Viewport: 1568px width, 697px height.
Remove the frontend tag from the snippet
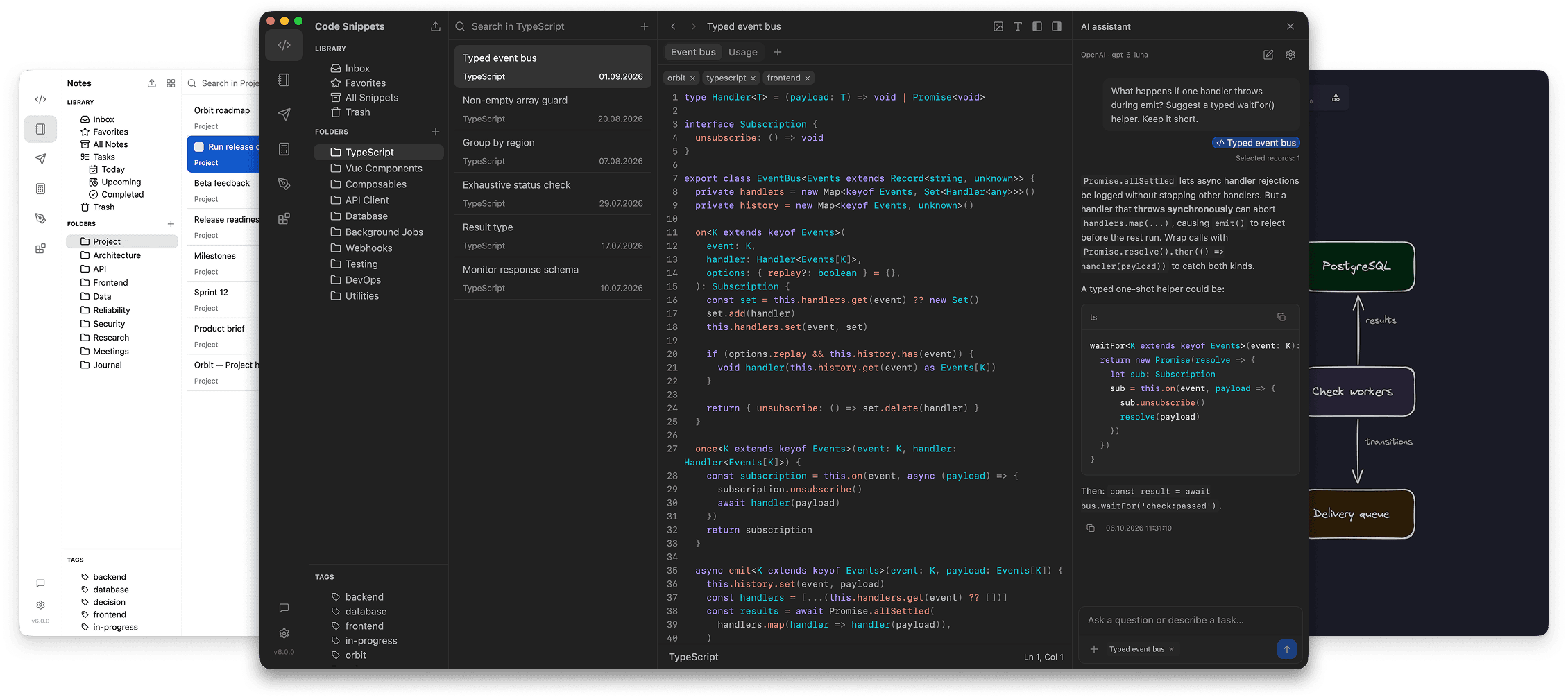[x=808, y=78]
